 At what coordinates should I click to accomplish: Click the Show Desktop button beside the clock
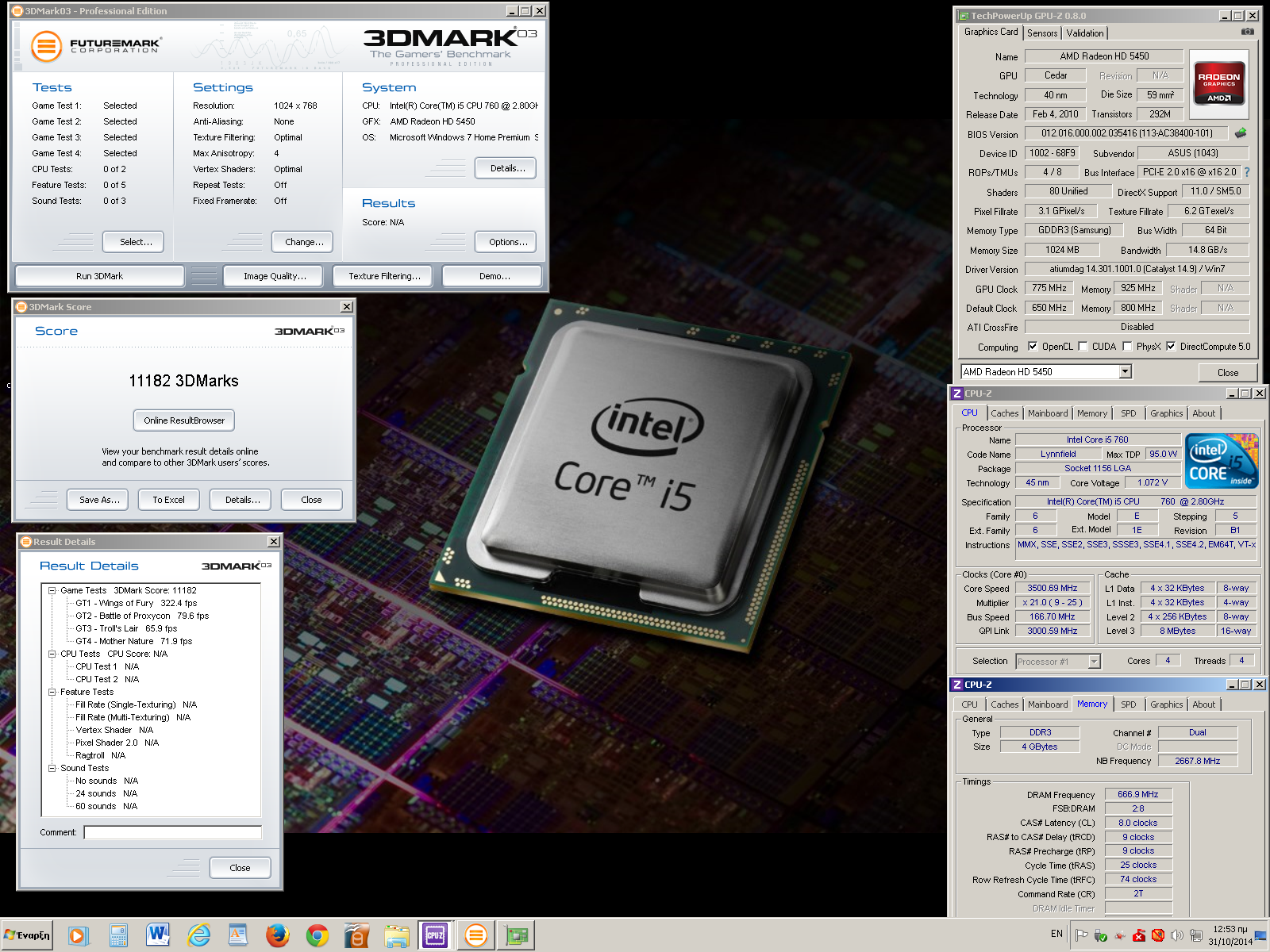coord(1260,936)
